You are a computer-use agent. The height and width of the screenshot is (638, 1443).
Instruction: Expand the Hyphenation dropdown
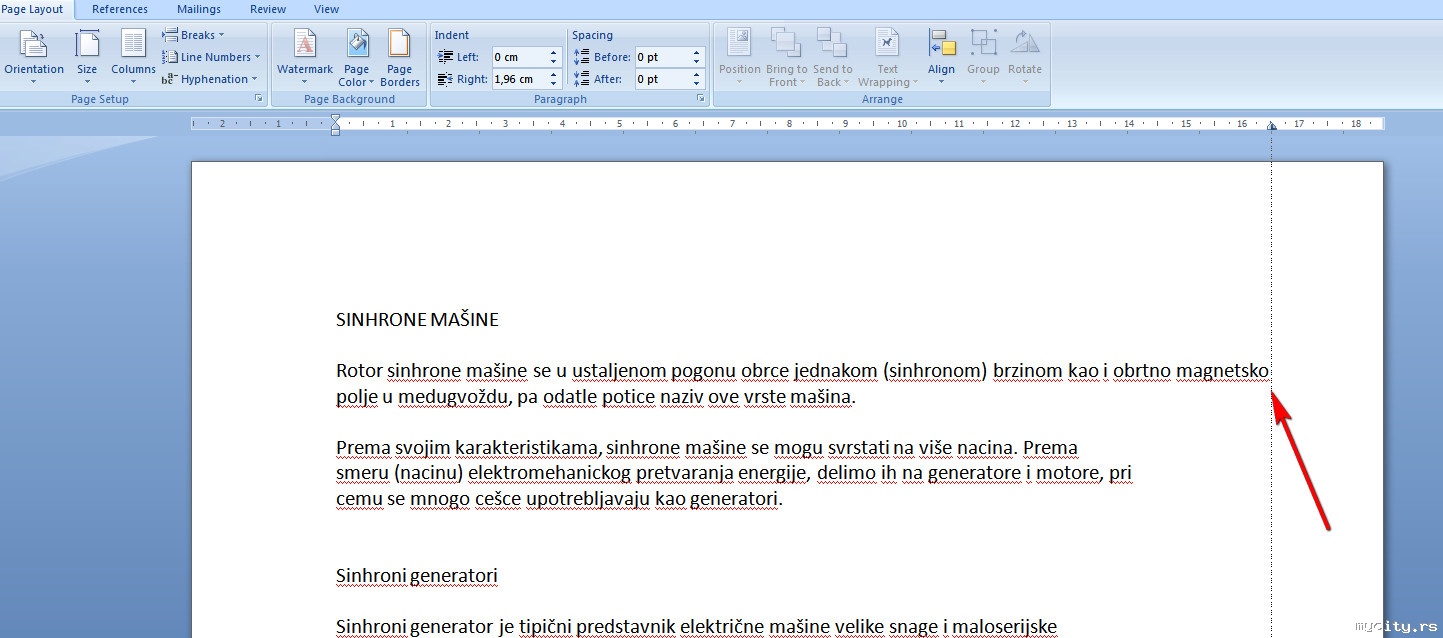pos(209,79)
